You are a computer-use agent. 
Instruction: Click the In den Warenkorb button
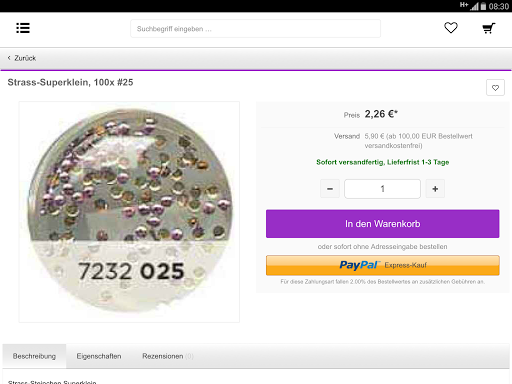pos(382,224)
